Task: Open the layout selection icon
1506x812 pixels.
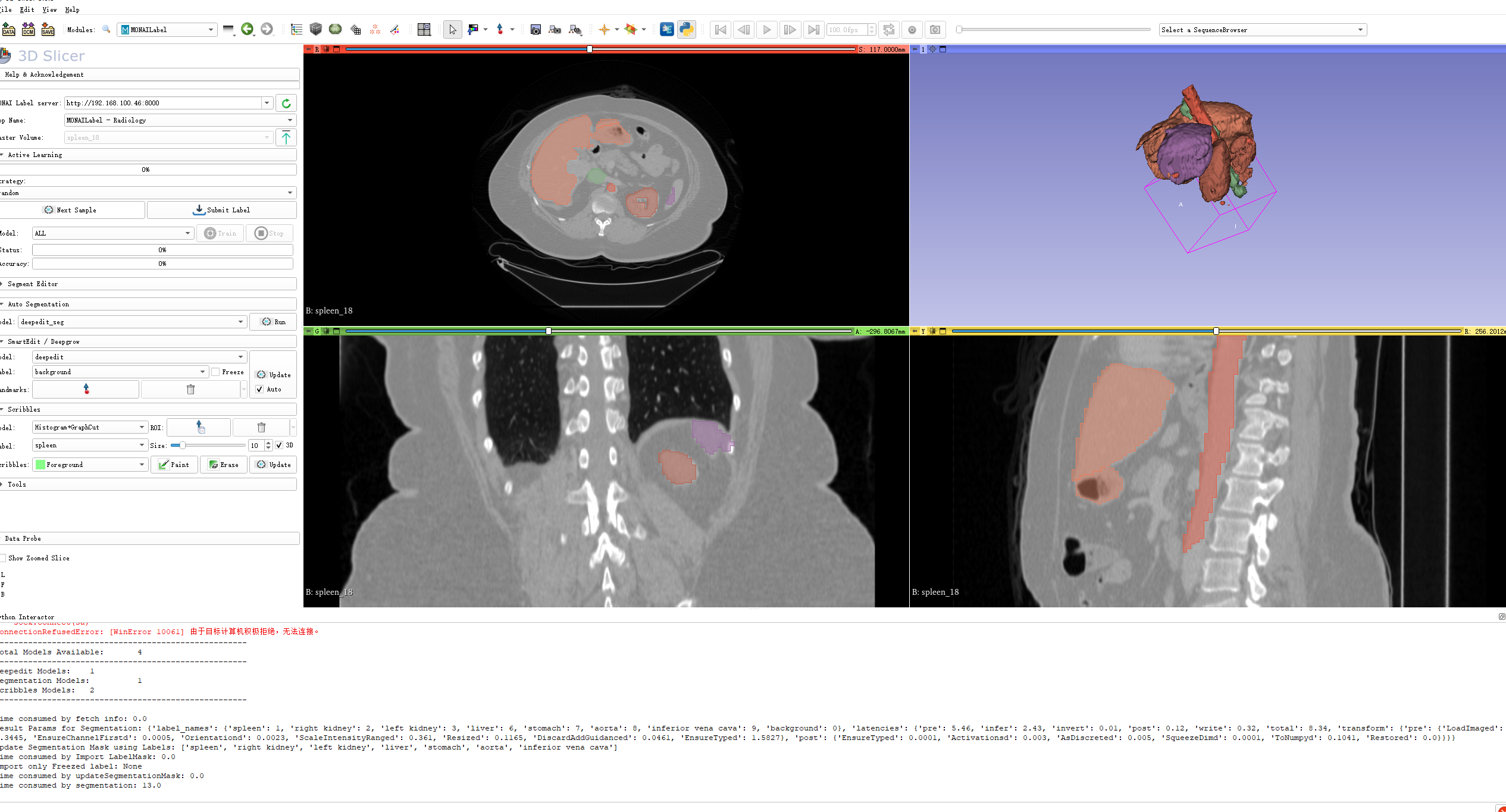Action: tap(424, 29)
